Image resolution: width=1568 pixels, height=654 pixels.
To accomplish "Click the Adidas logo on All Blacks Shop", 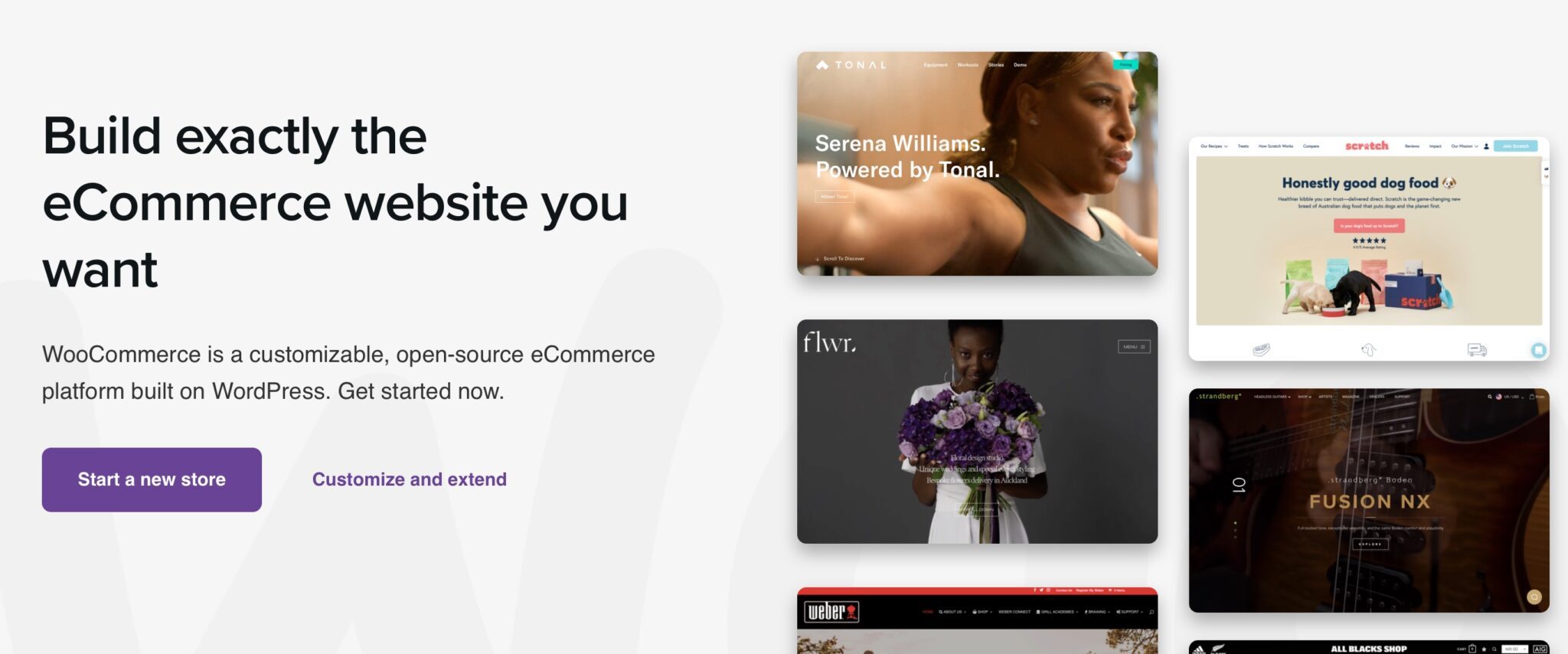I will 1199,649.
